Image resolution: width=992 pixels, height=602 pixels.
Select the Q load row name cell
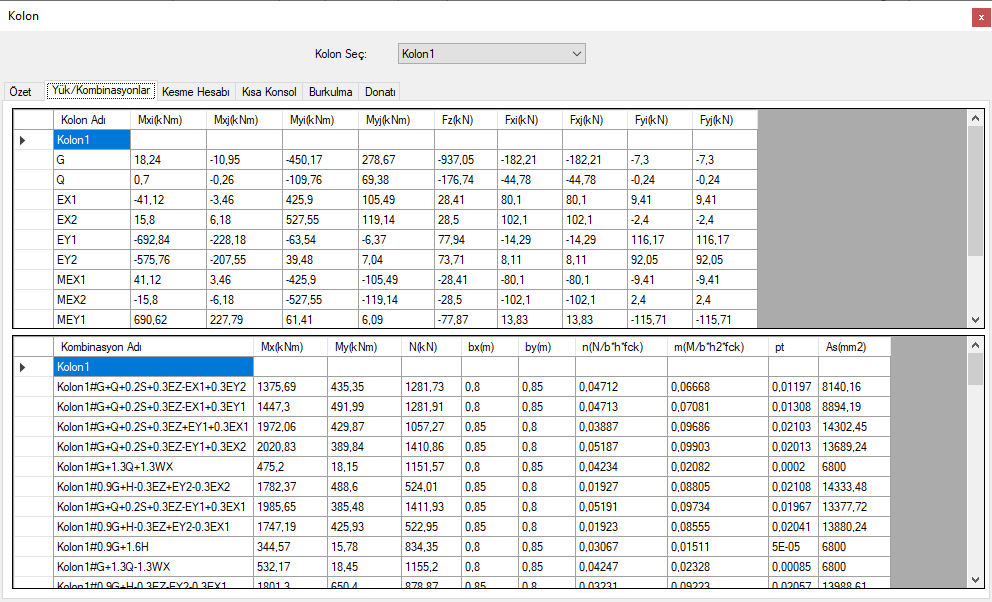point(92,180)
